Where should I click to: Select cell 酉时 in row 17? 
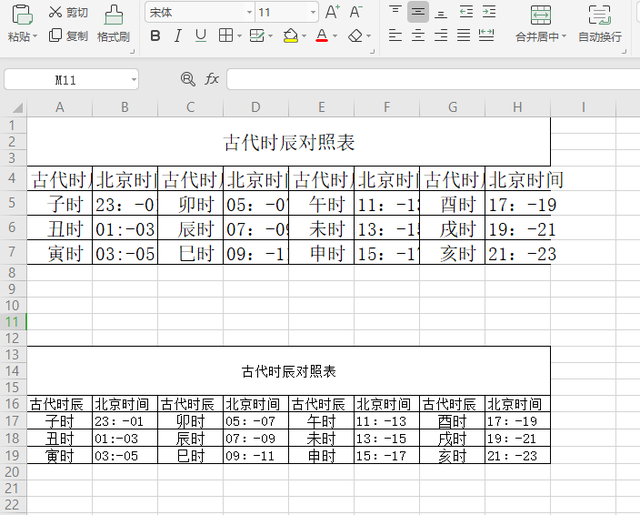[x=452, y=421]
